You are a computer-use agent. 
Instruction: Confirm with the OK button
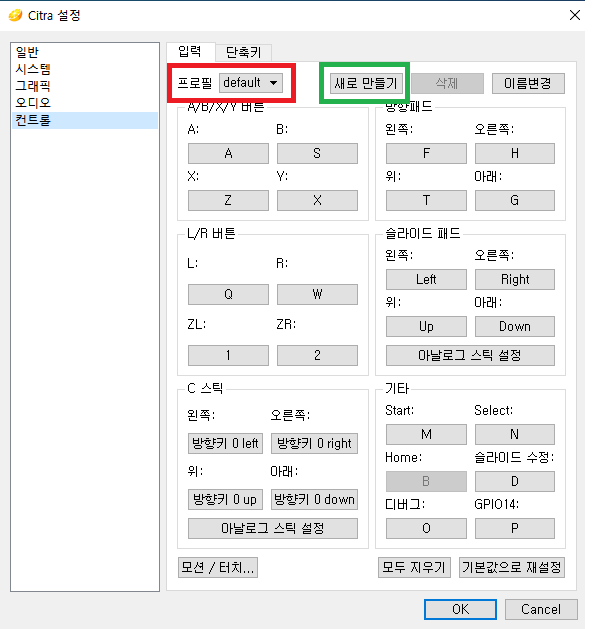click(x=460, y=609)
